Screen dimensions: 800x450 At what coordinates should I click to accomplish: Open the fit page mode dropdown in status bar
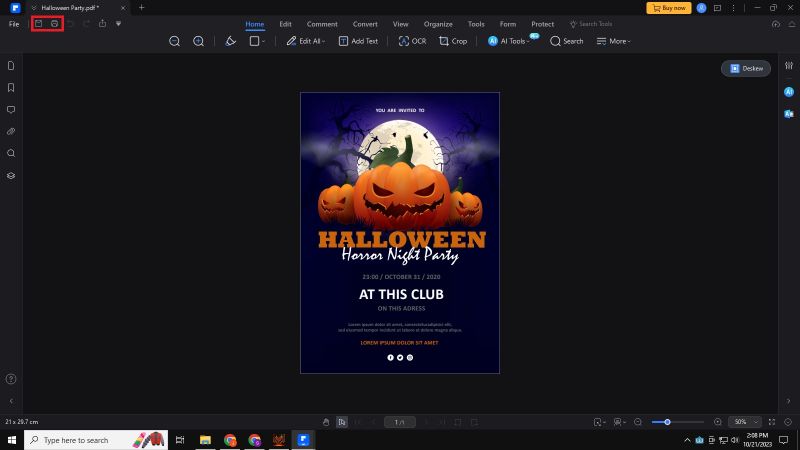point(599,422)
